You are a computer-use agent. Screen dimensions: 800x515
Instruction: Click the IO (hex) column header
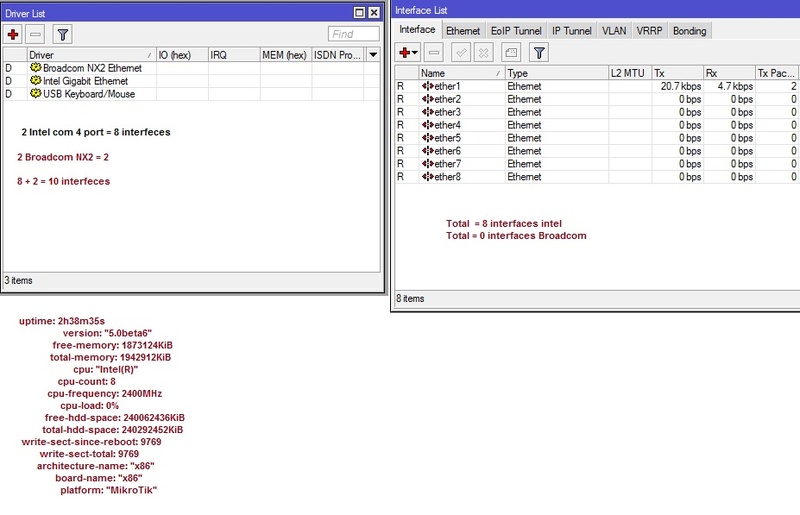tap(182, 55)
